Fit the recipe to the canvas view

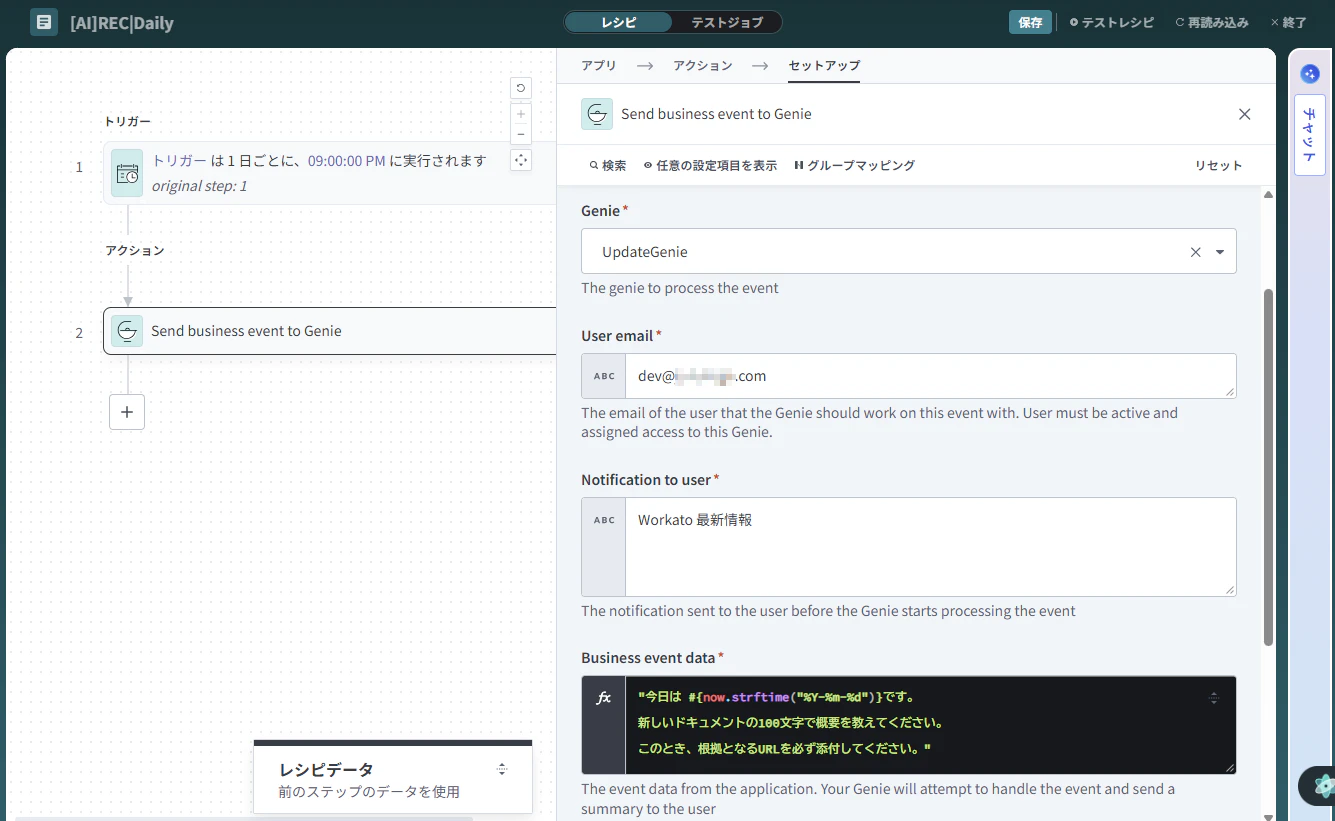521,160
